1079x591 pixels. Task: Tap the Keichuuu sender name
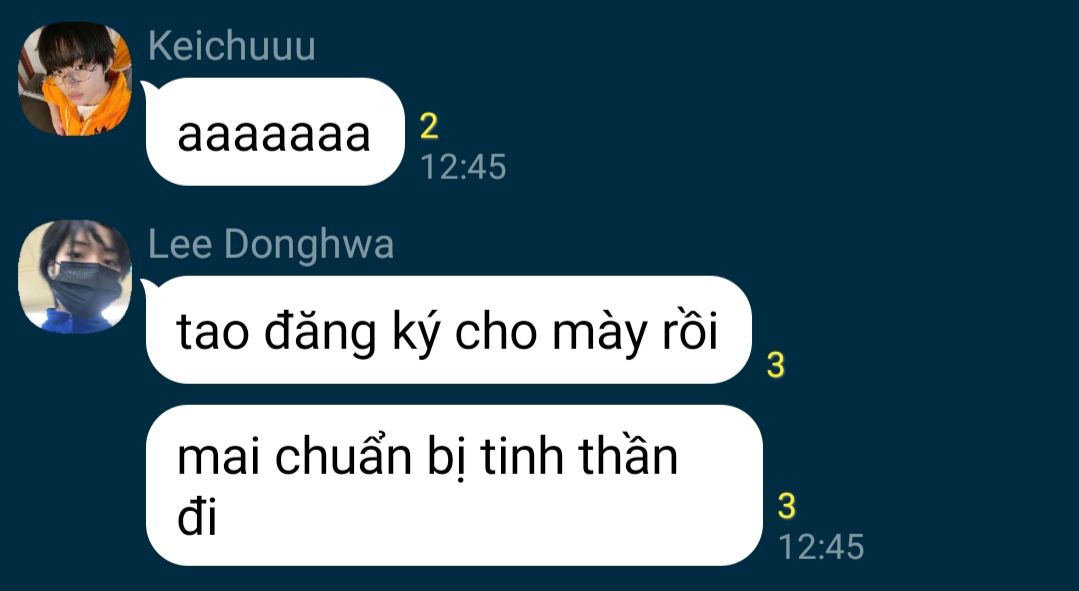point(231,47)
